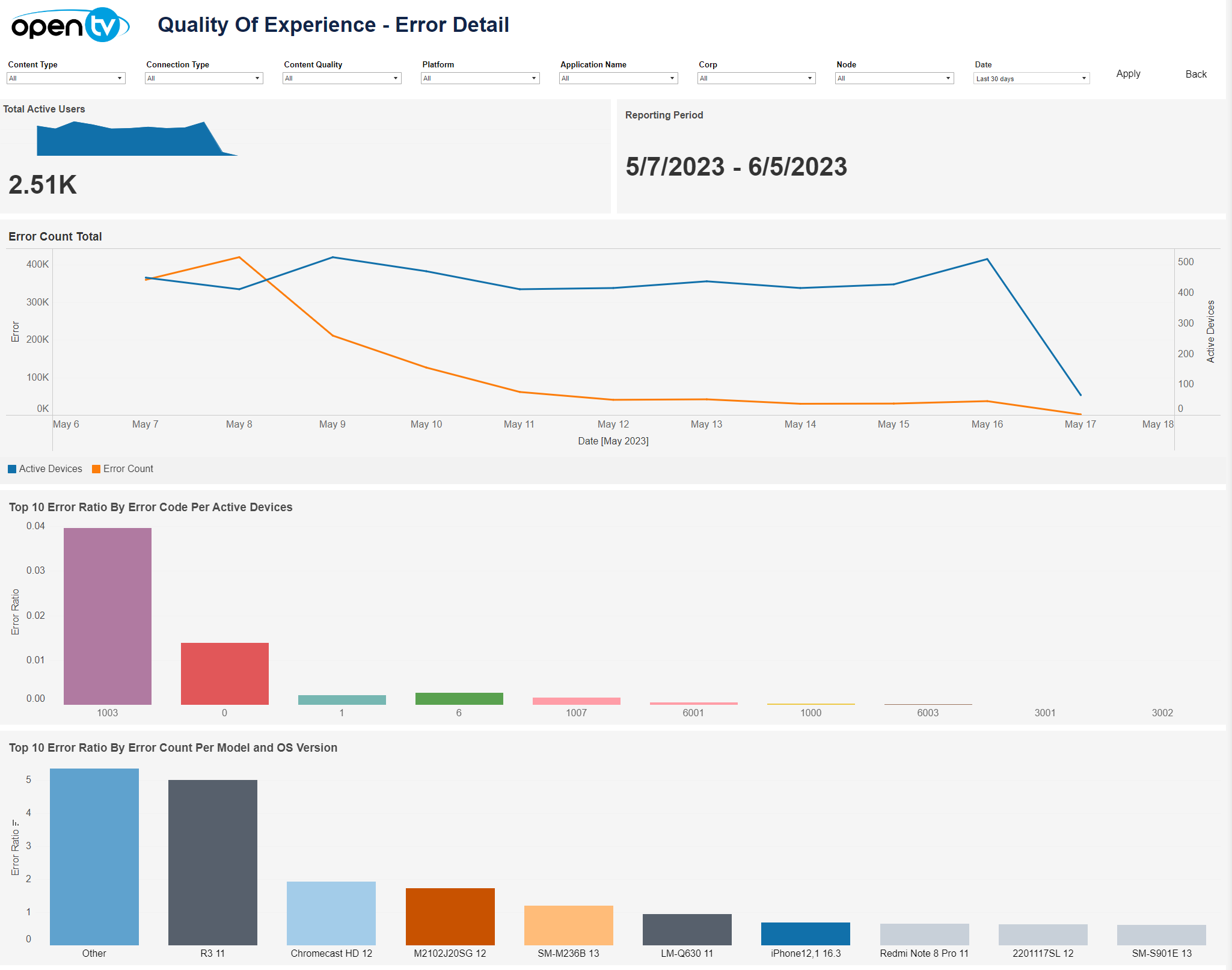
Task: Open the Corp filter dropdown
Action: tap(756, 78)
